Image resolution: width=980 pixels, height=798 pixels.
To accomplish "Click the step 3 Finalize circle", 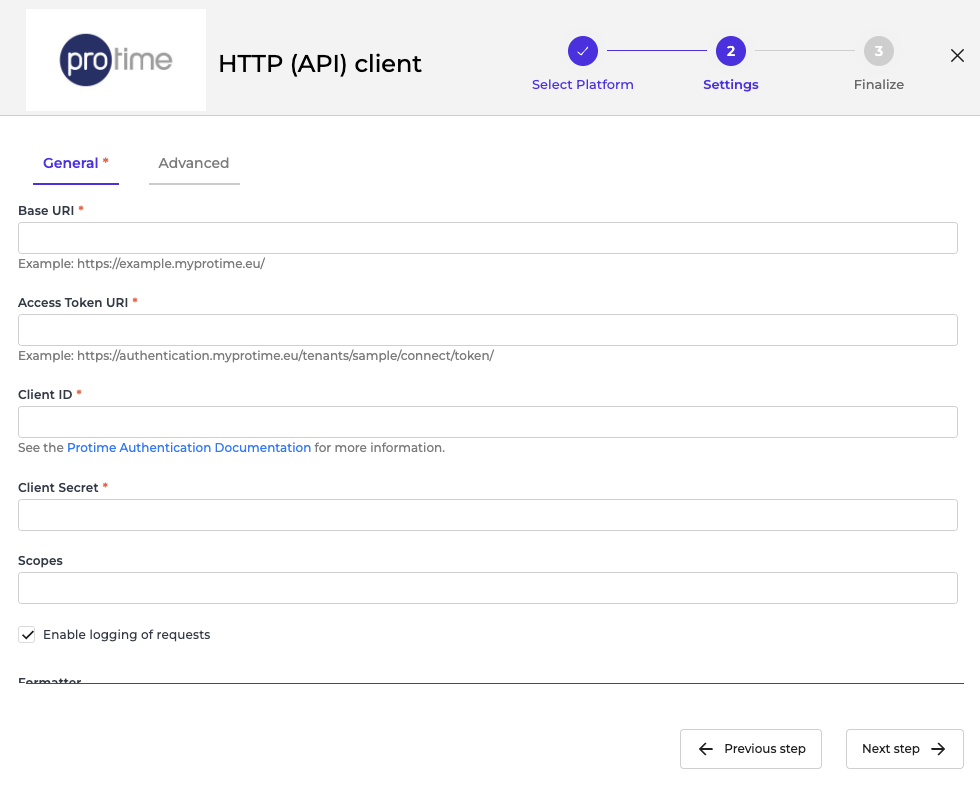I will [879, 51].
